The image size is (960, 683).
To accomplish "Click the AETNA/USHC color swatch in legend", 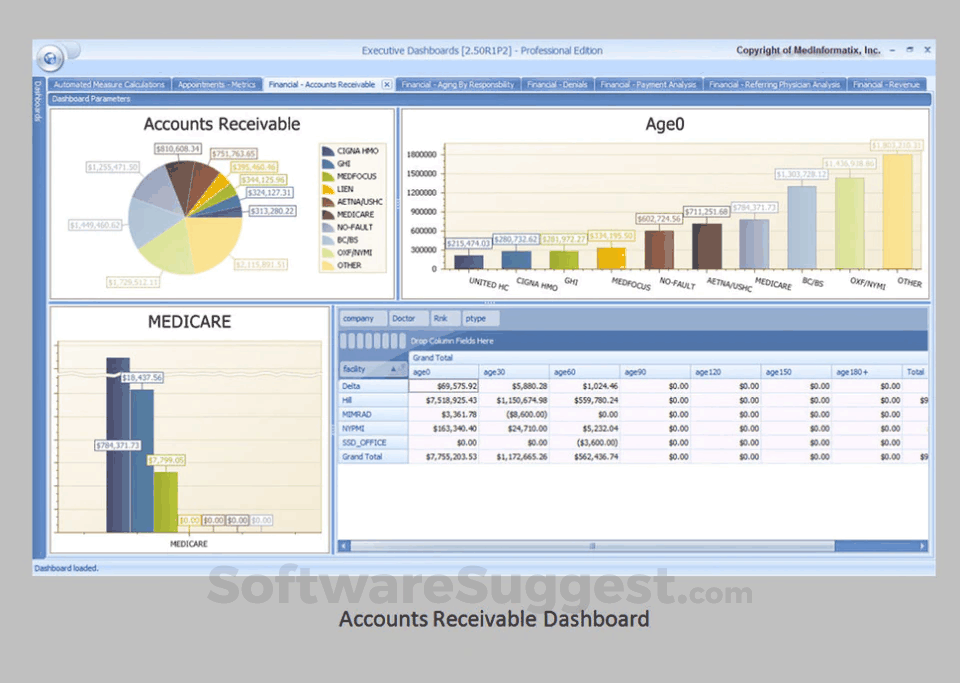I will coord(329,201).
